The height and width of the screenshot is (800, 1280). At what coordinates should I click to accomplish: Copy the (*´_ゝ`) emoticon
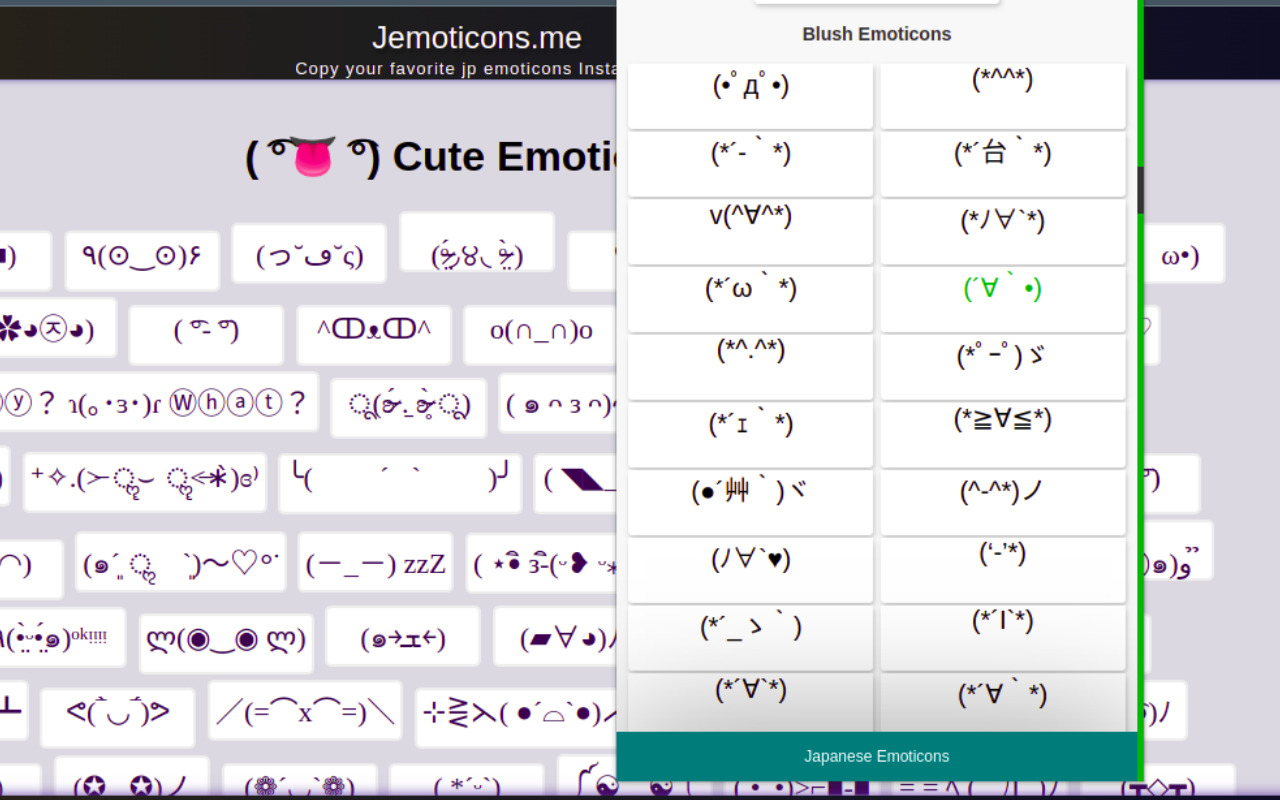point(750,638)
